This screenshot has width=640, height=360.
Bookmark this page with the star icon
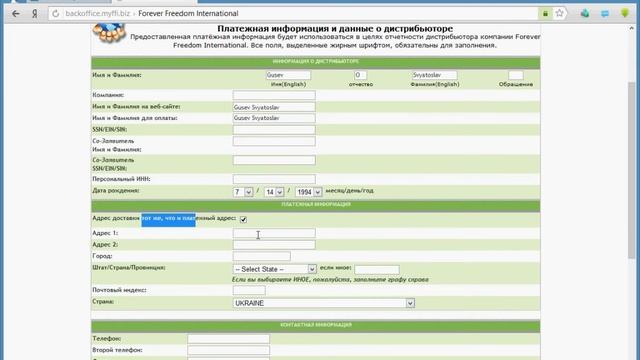[x=560, y=13]
